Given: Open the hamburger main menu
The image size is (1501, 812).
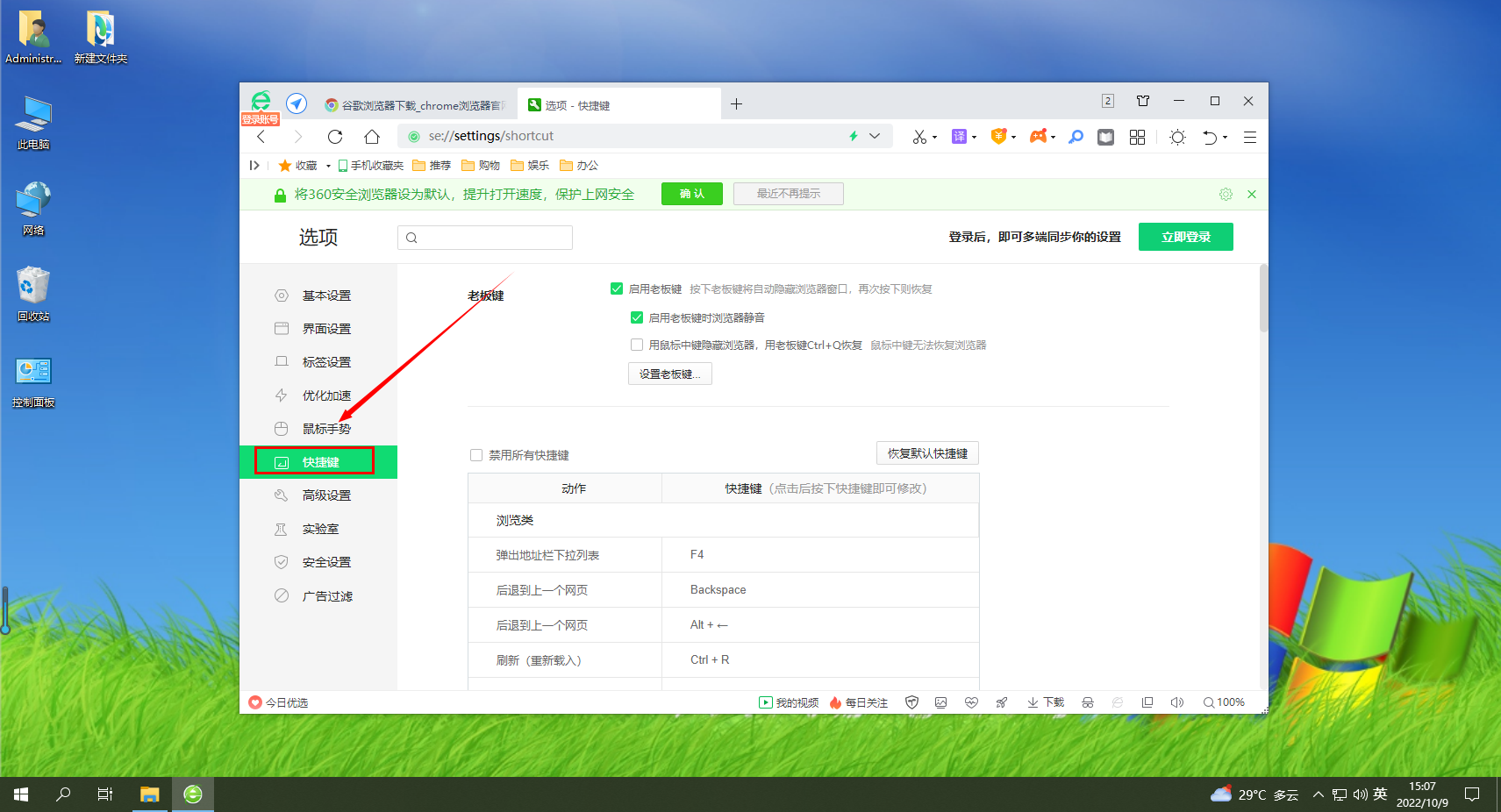Looking at the screenshot, I should pyautogui.click(x=1250, y=137).
